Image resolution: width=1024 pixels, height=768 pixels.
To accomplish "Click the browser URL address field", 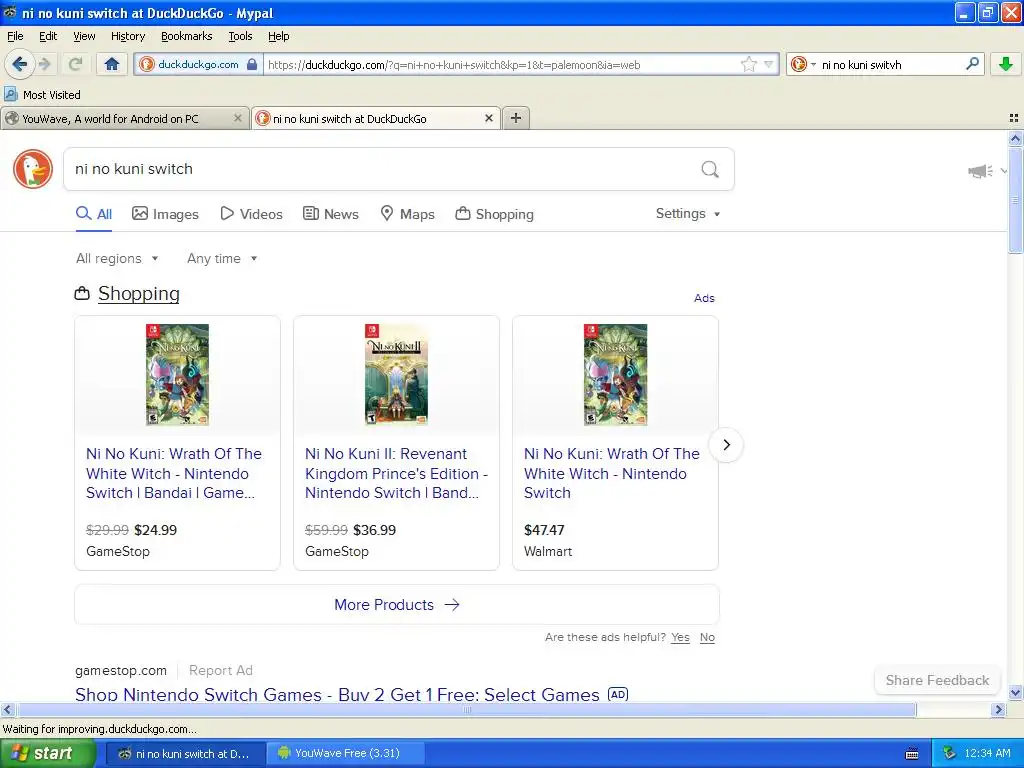I will 502,64.
